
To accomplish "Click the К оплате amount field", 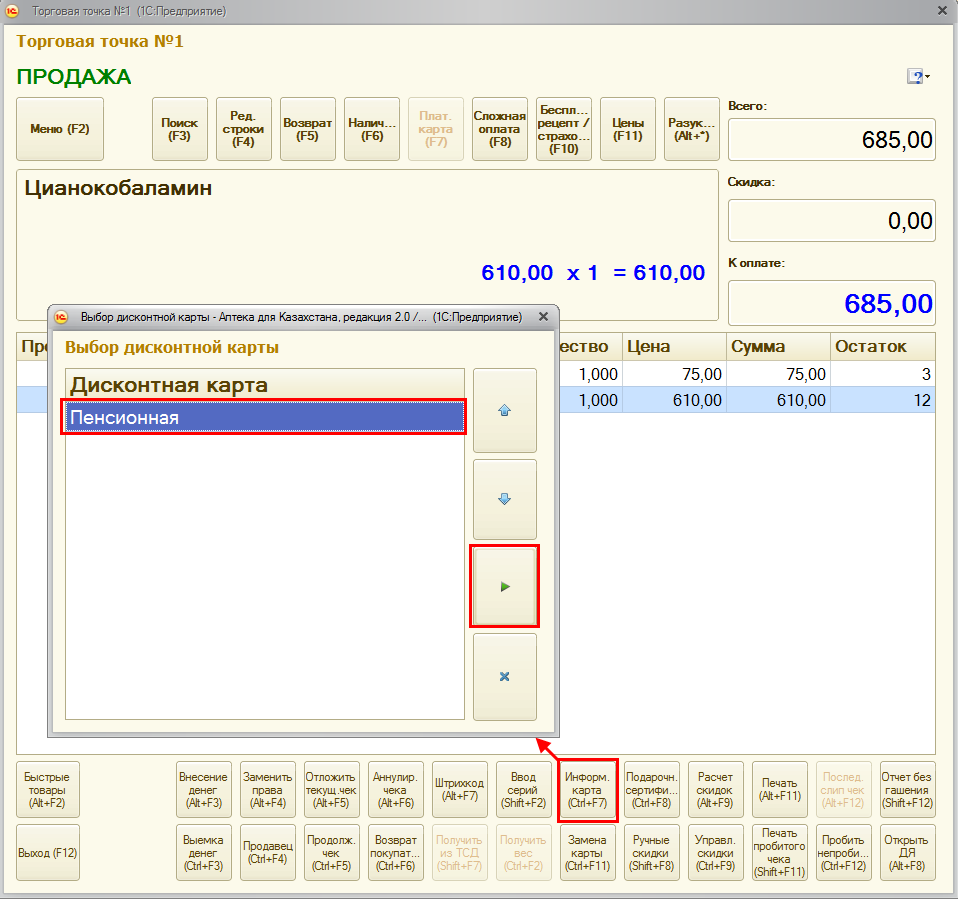I will (x=831, y=303).
